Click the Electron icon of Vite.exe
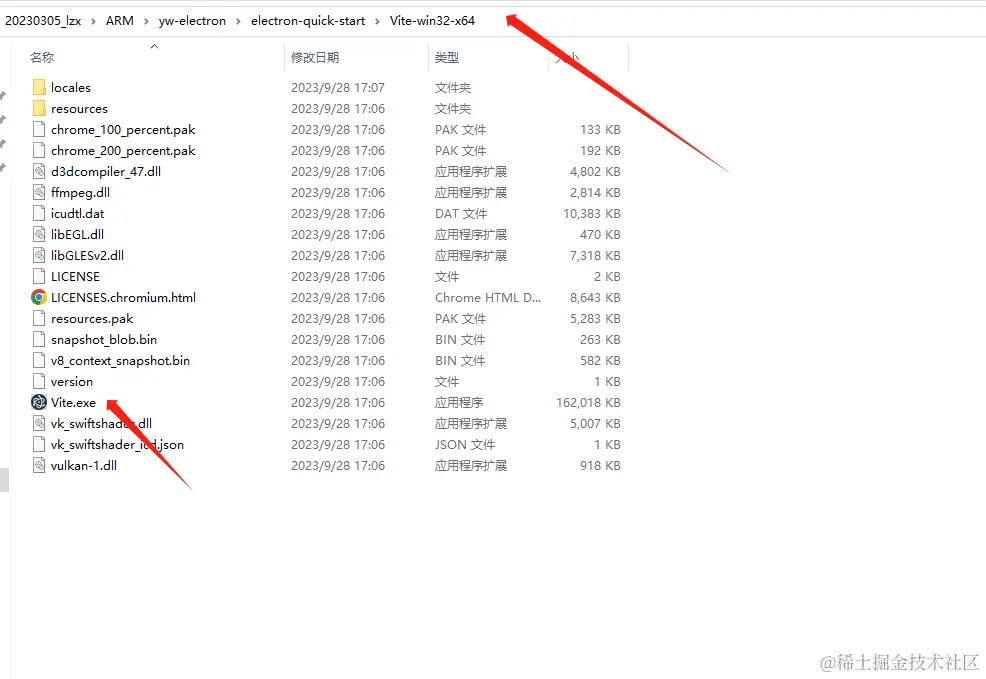This screenshot has width=986, height=679. 39,402
